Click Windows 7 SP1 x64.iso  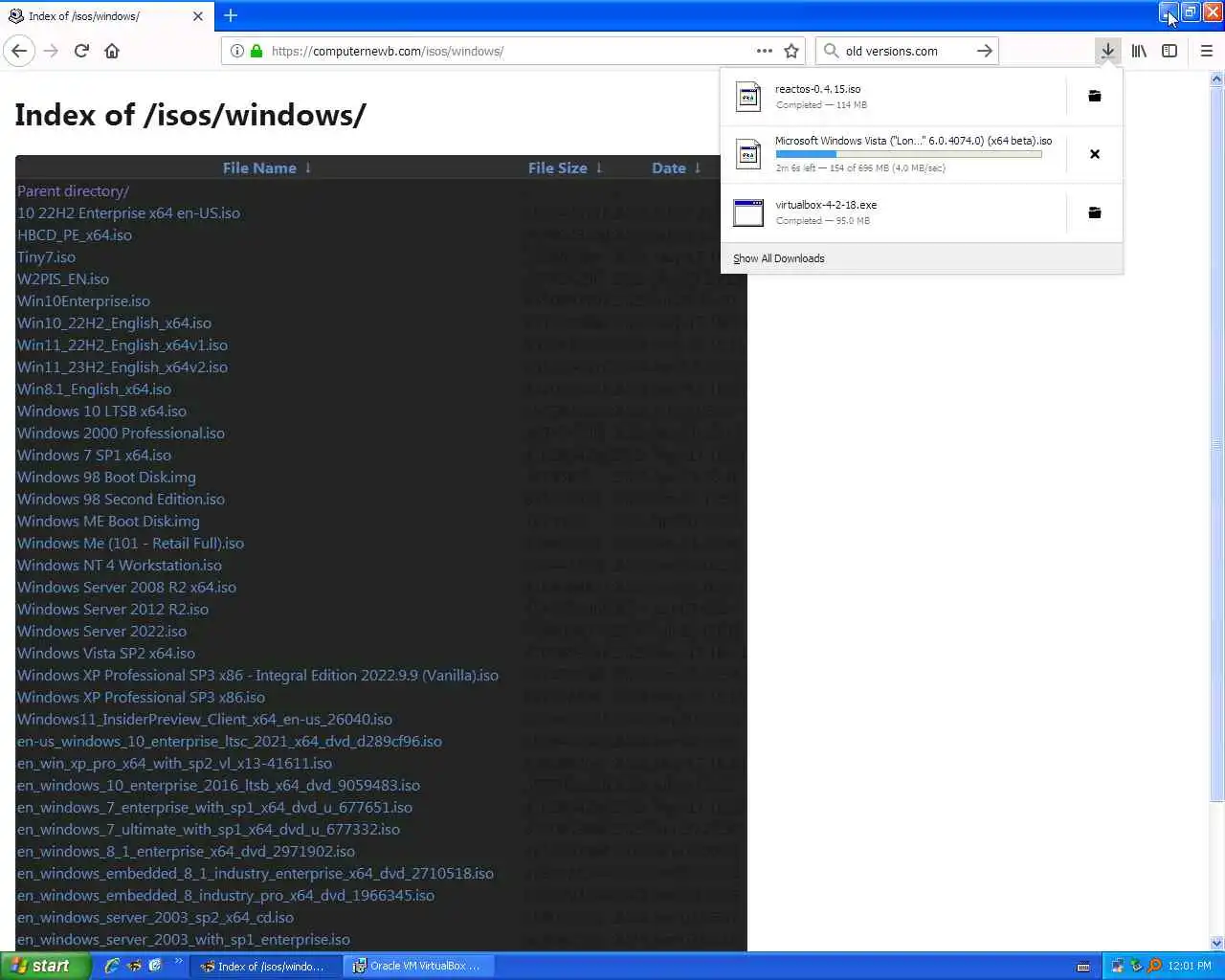94,456
